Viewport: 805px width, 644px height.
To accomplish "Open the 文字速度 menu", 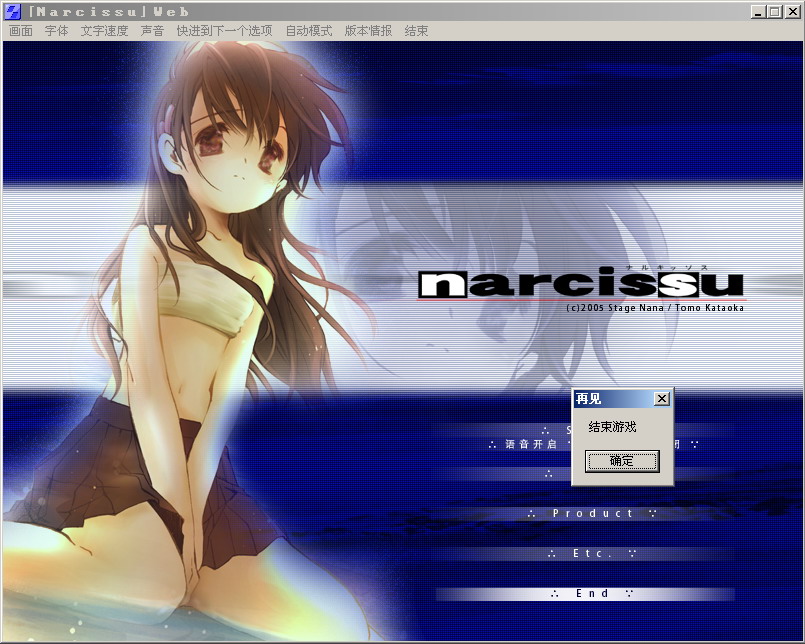I will coord(104,31).
